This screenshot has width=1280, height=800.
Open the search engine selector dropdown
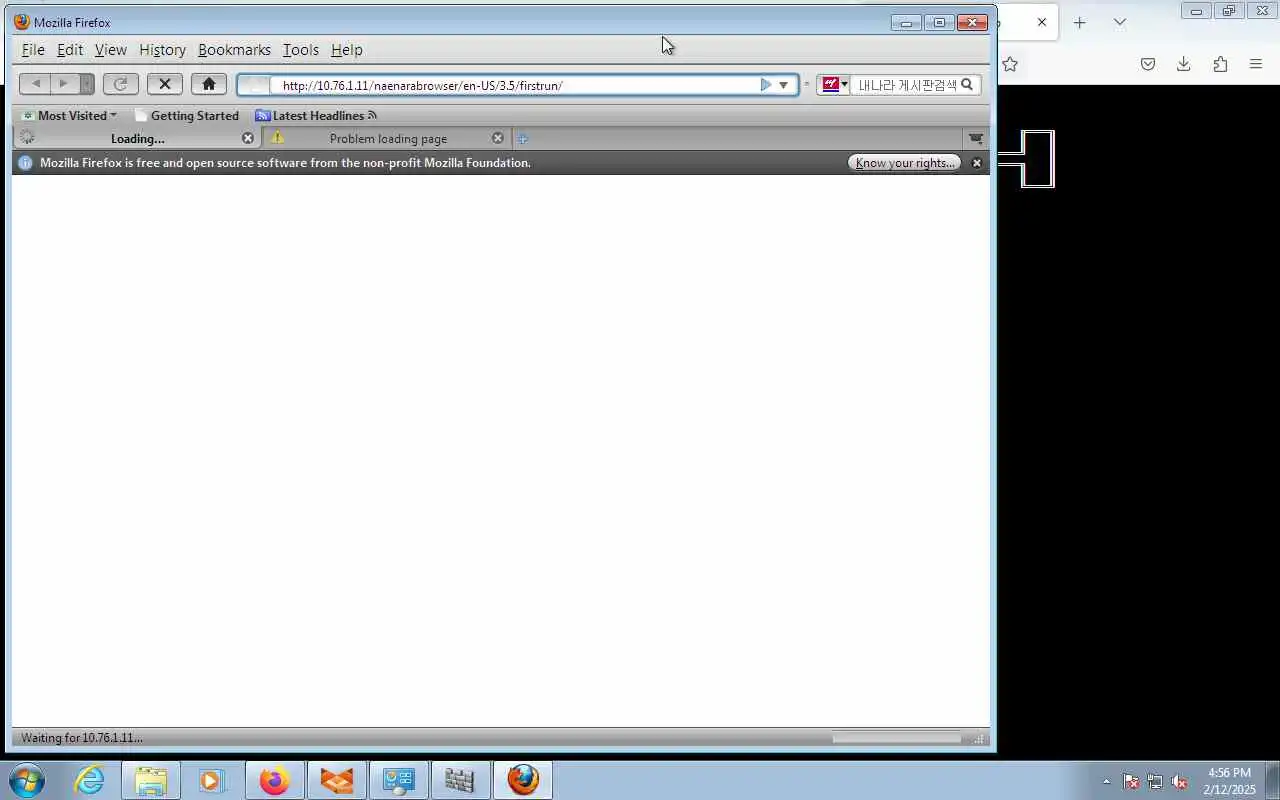click(x=835, y=85)
